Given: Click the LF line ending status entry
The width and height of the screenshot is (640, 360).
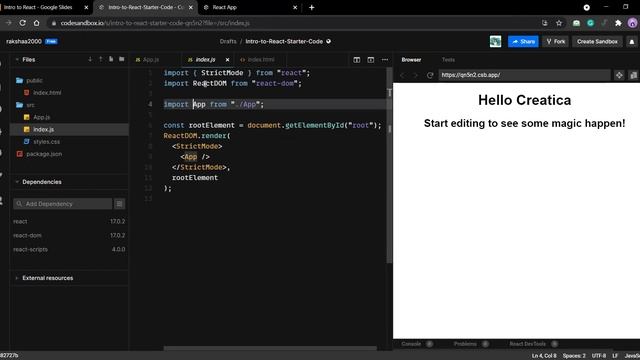Looking at the screenshot, I should point(615,356).
